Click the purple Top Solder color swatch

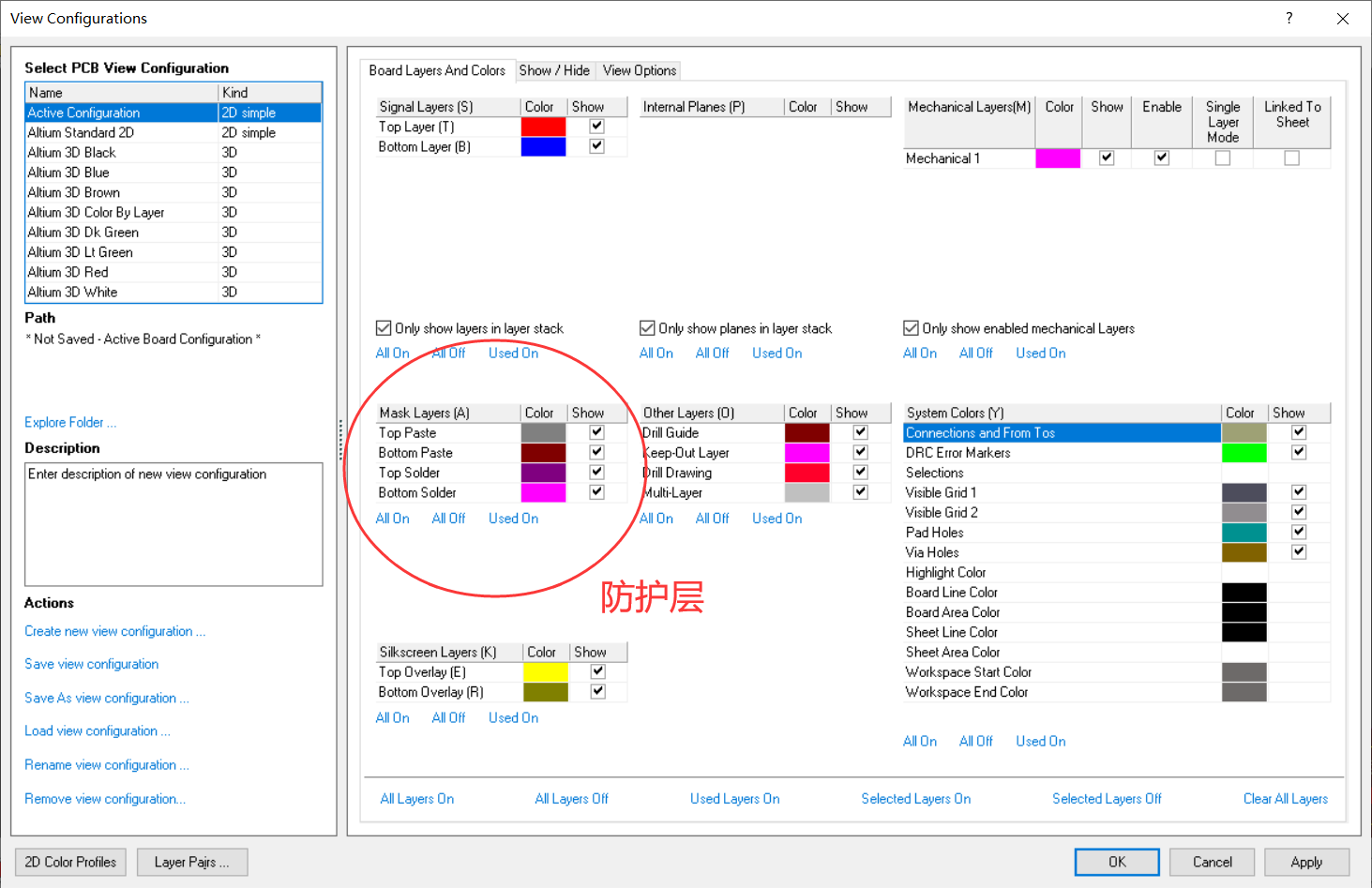click(543, 473)
